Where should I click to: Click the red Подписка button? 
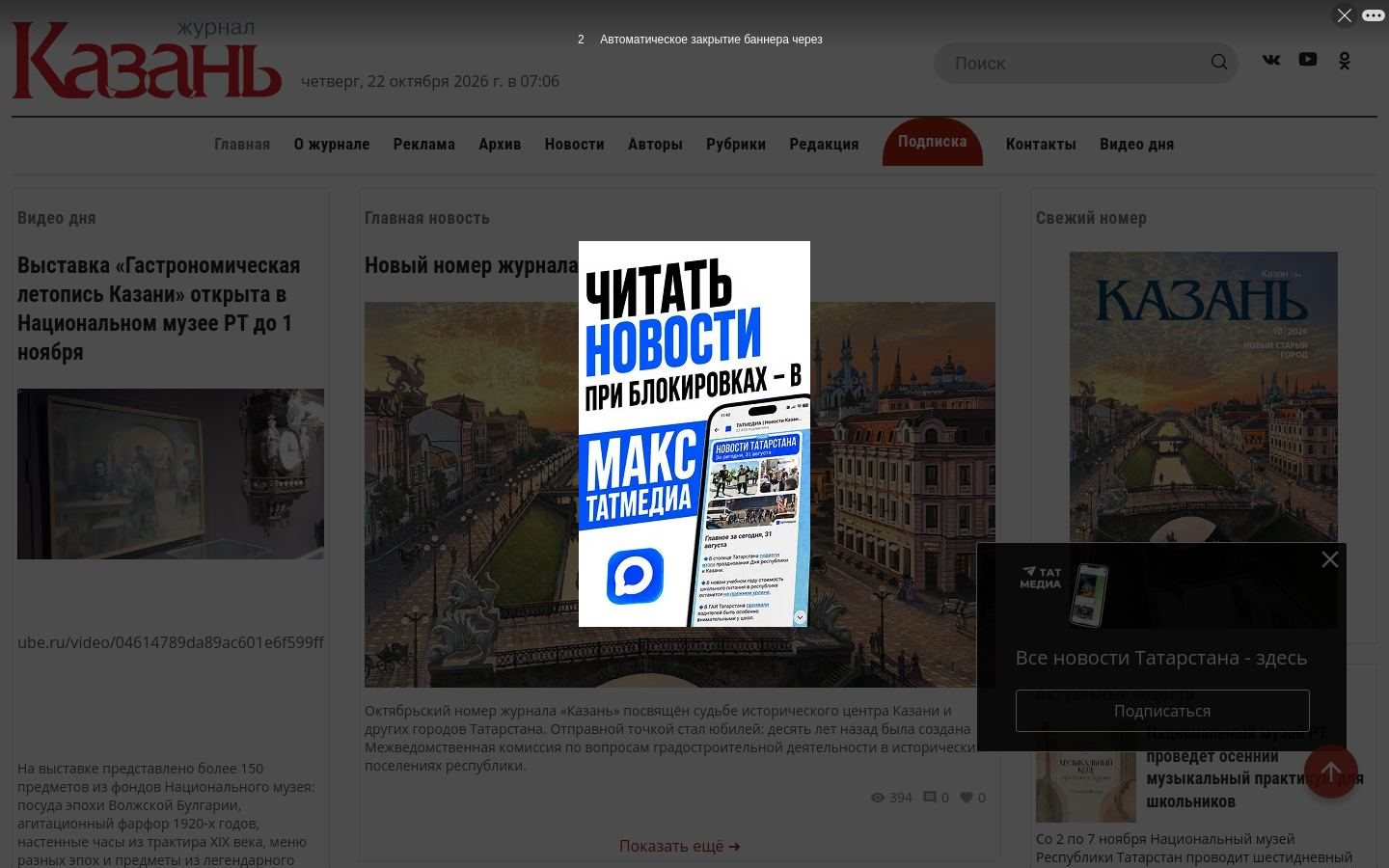[933, 142]
